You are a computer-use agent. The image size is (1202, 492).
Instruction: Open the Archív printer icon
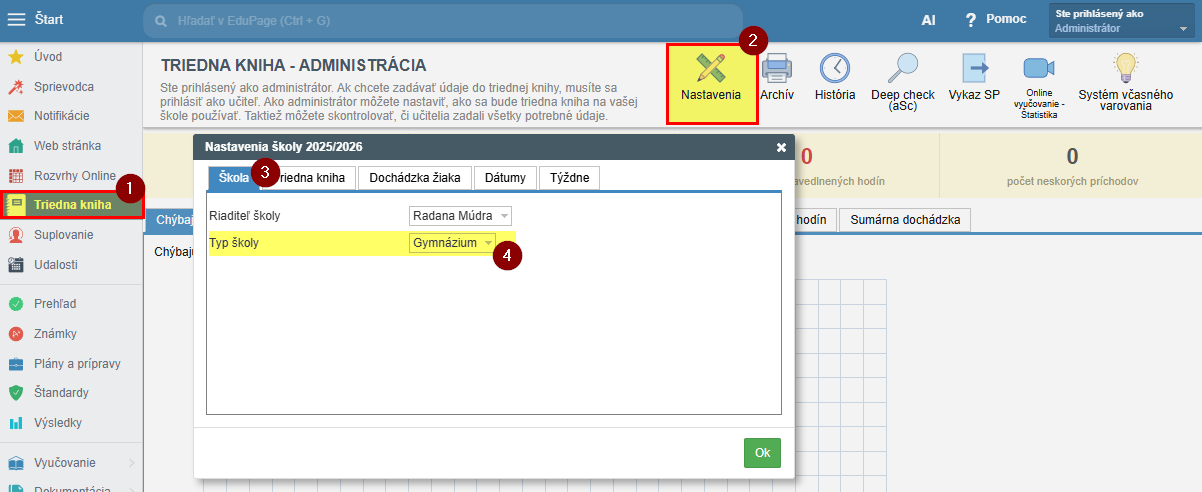click(777, 78)
